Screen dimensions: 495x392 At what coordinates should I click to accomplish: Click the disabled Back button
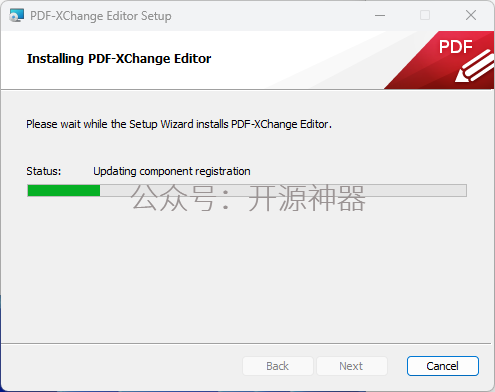tap(278, 366)
